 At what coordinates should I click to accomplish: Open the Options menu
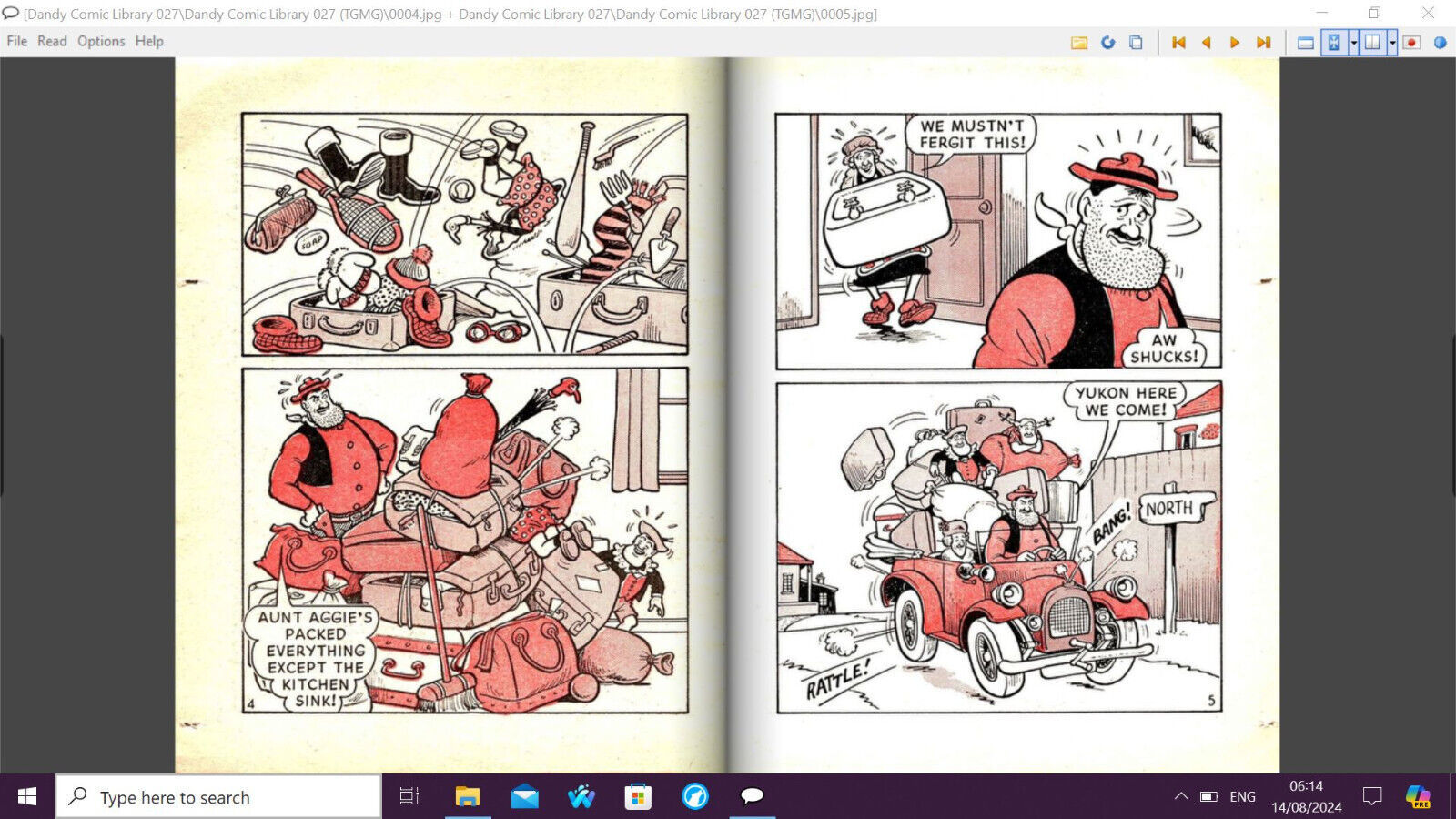point(101,41)
